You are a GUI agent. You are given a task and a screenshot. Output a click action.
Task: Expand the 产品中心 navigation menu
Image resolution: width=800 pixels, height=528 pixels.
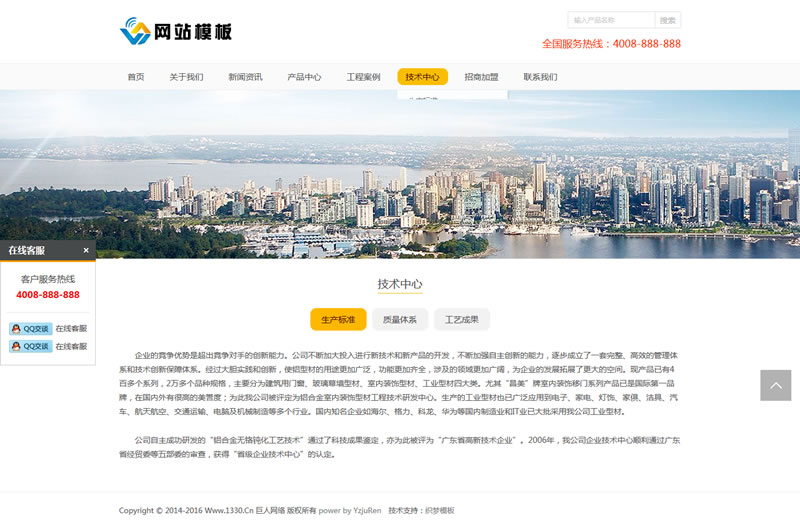coord(304,77)
